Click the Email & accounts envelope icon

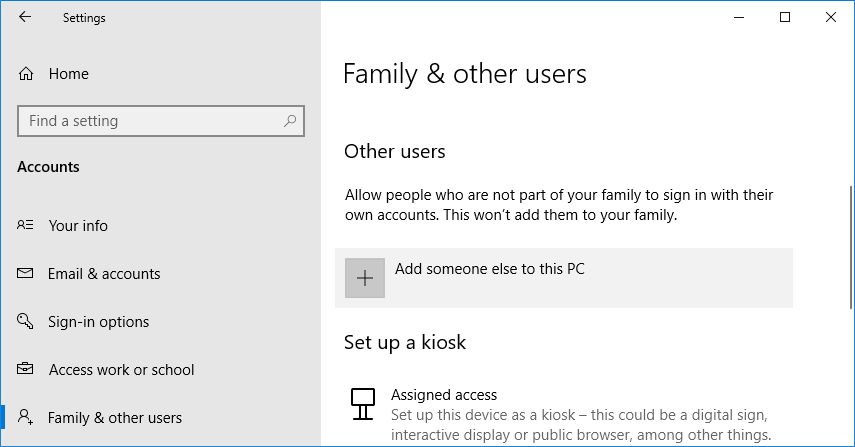(x=27, y=274)
